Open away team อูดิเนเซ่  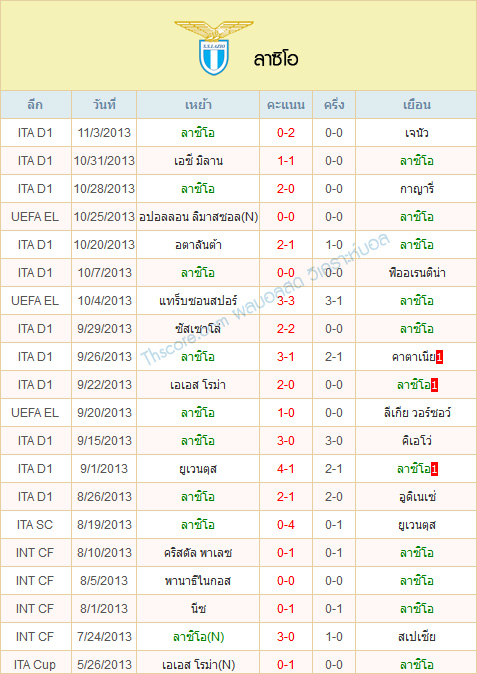pos(416,497)
